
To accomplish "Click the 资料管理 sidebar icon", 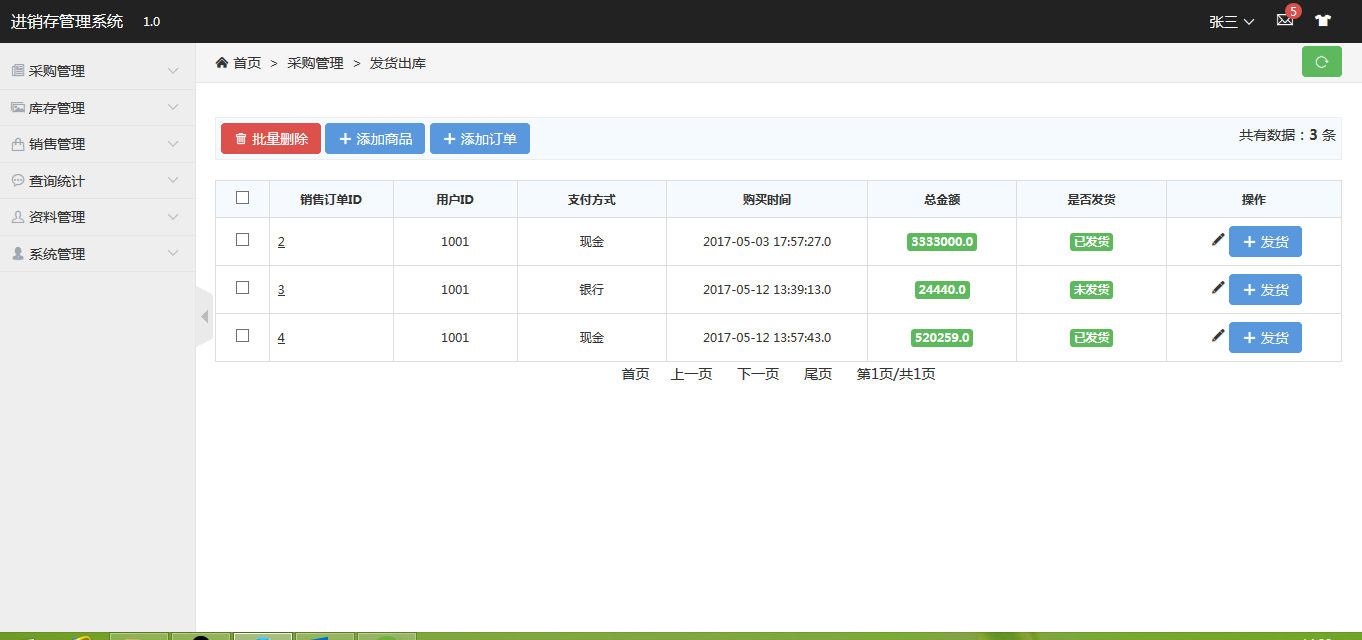I will [18, 216].
